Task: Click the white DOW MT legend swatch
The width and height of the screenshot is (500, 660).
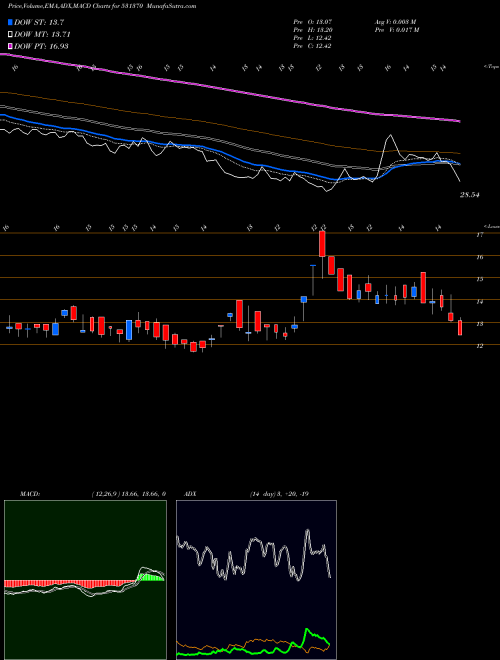Action: tap(11, 34)
